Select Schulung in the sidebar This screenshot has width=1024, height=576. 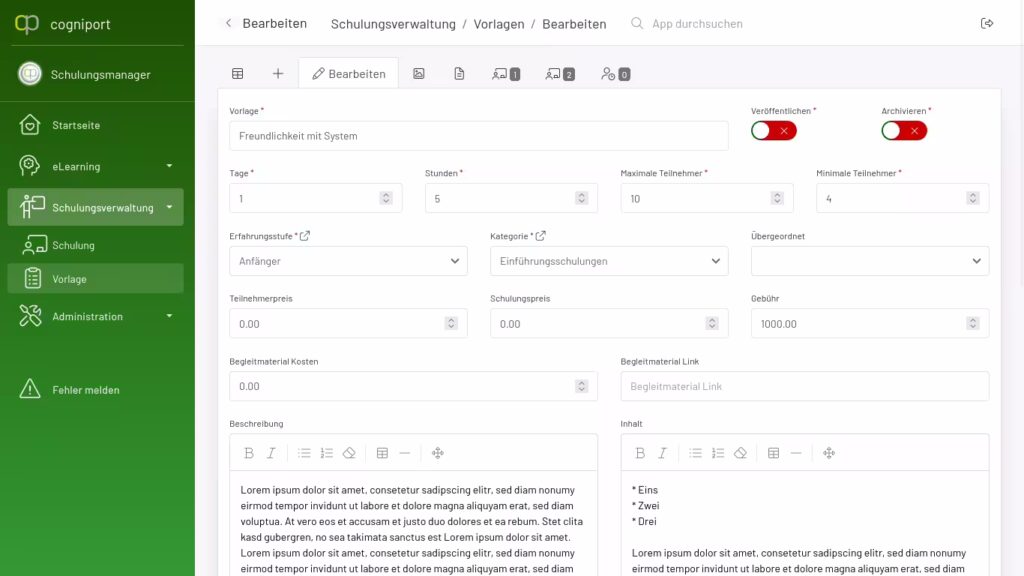pyautogui.click(x=73, y=245)
